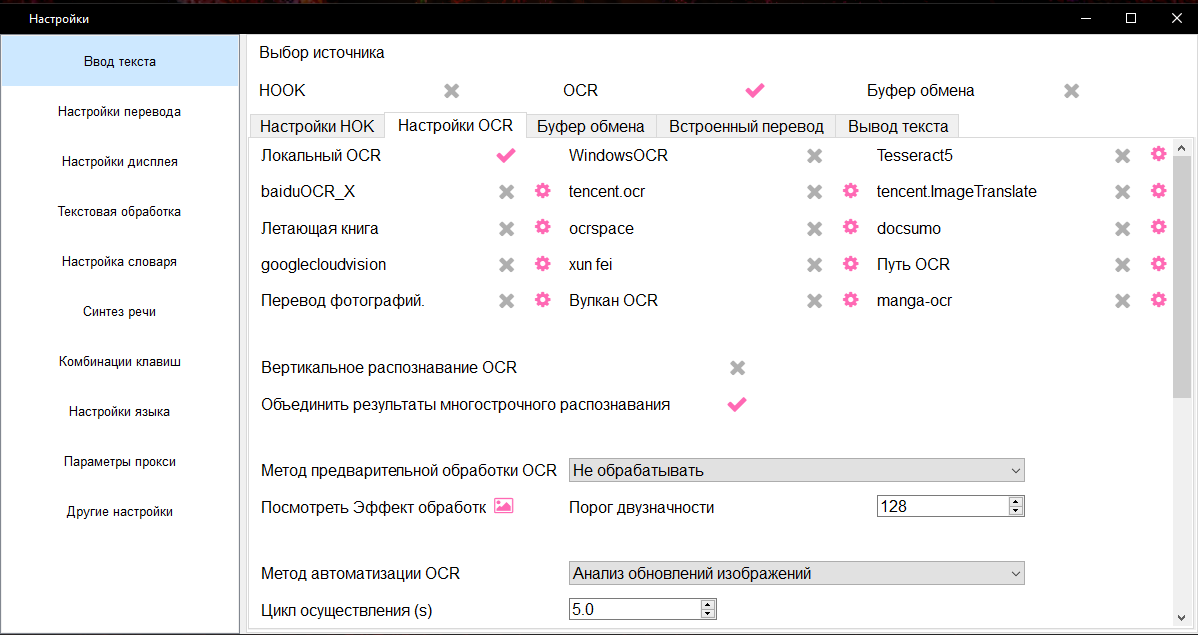Enable WindowsOCR engine toggle
1198x635 pixels.
tap(815, 156)
